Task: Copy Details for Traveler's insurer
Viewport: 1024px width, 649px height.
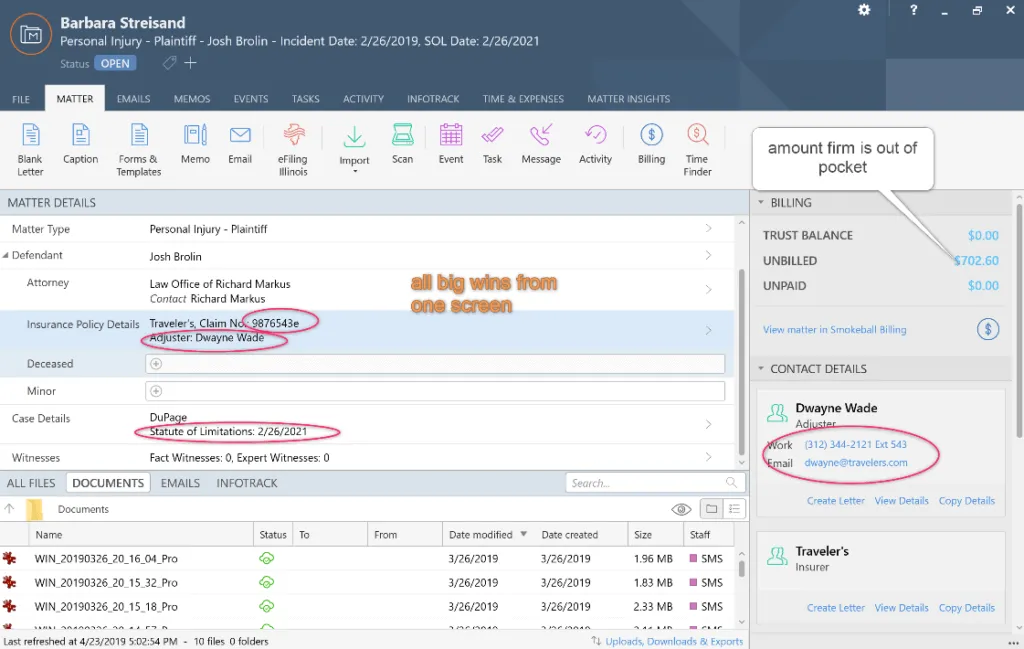Action: pos(967,608)
